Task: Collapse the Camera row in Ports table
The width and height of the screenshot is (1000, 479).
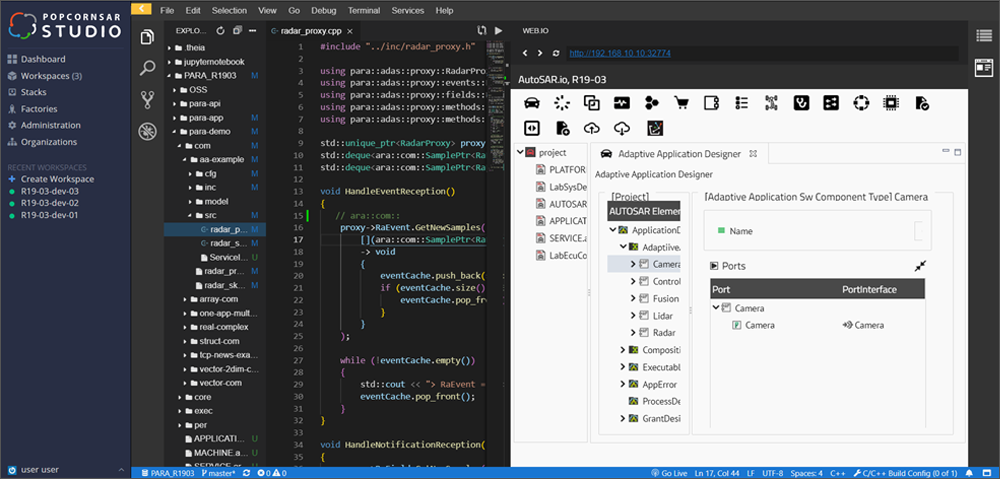Action: [716, 308]
